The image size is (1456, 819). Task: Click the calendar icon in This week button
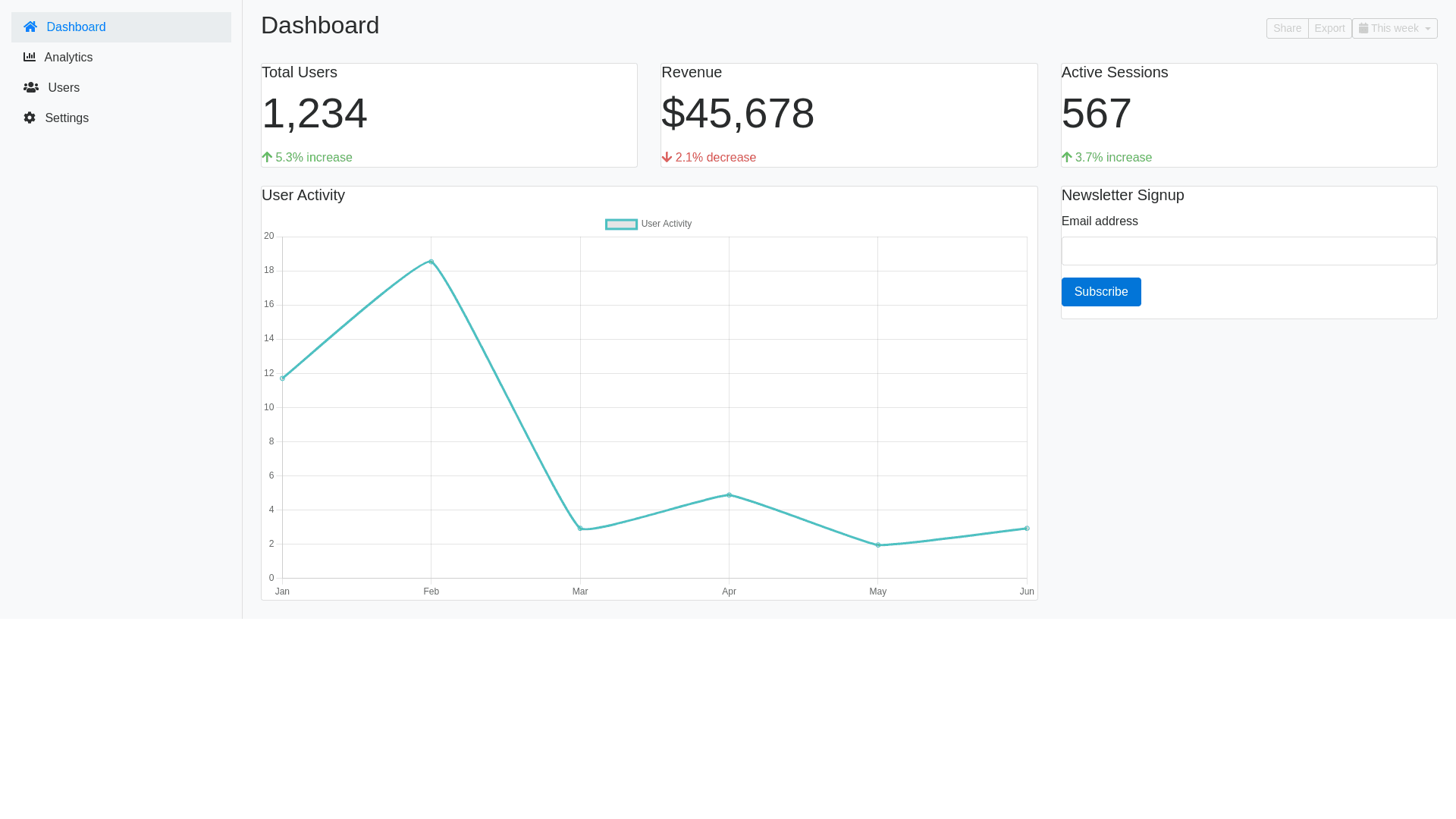pos(1363,29)
